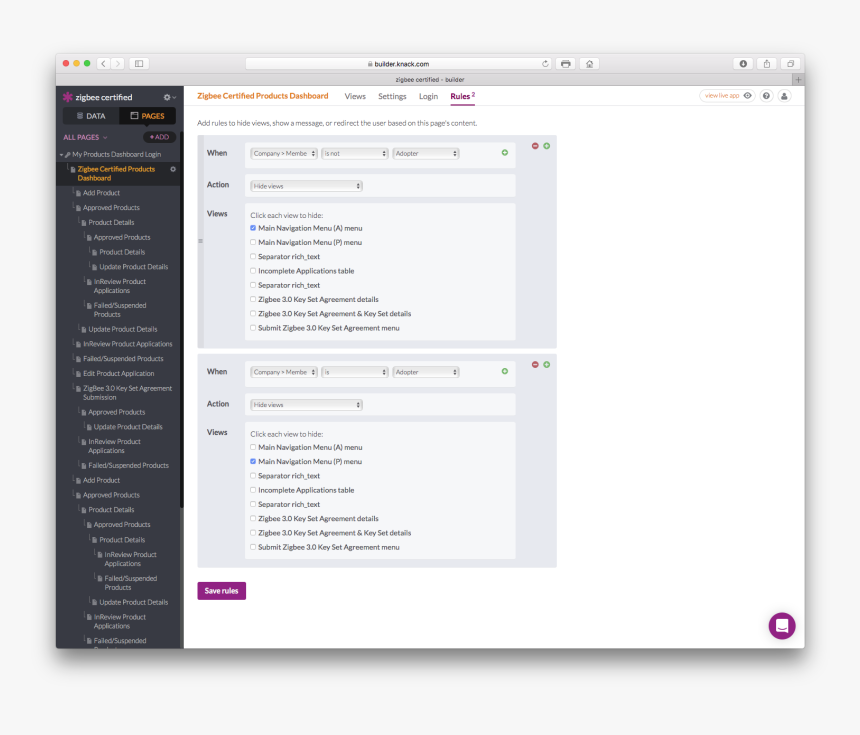Switch to the Login tab
Image resolution: width=860 pixels, height=735 pixels.
[428, 97]
